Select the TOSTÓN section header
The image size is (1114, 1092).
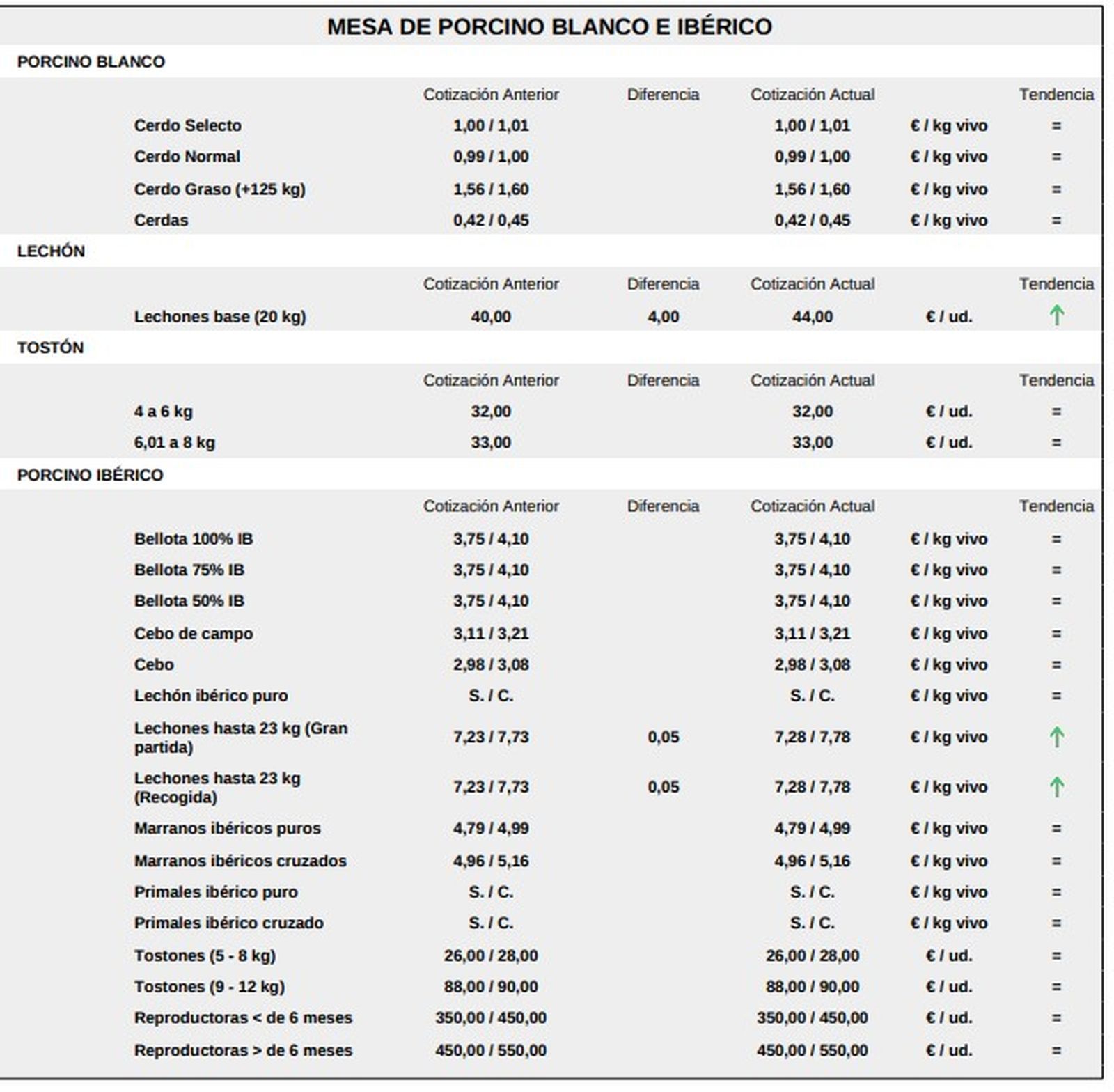(x=50, y=348)
